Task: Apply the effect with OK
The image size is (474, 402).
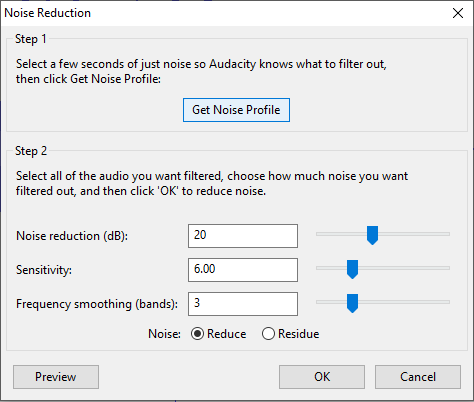Action: 322,377
